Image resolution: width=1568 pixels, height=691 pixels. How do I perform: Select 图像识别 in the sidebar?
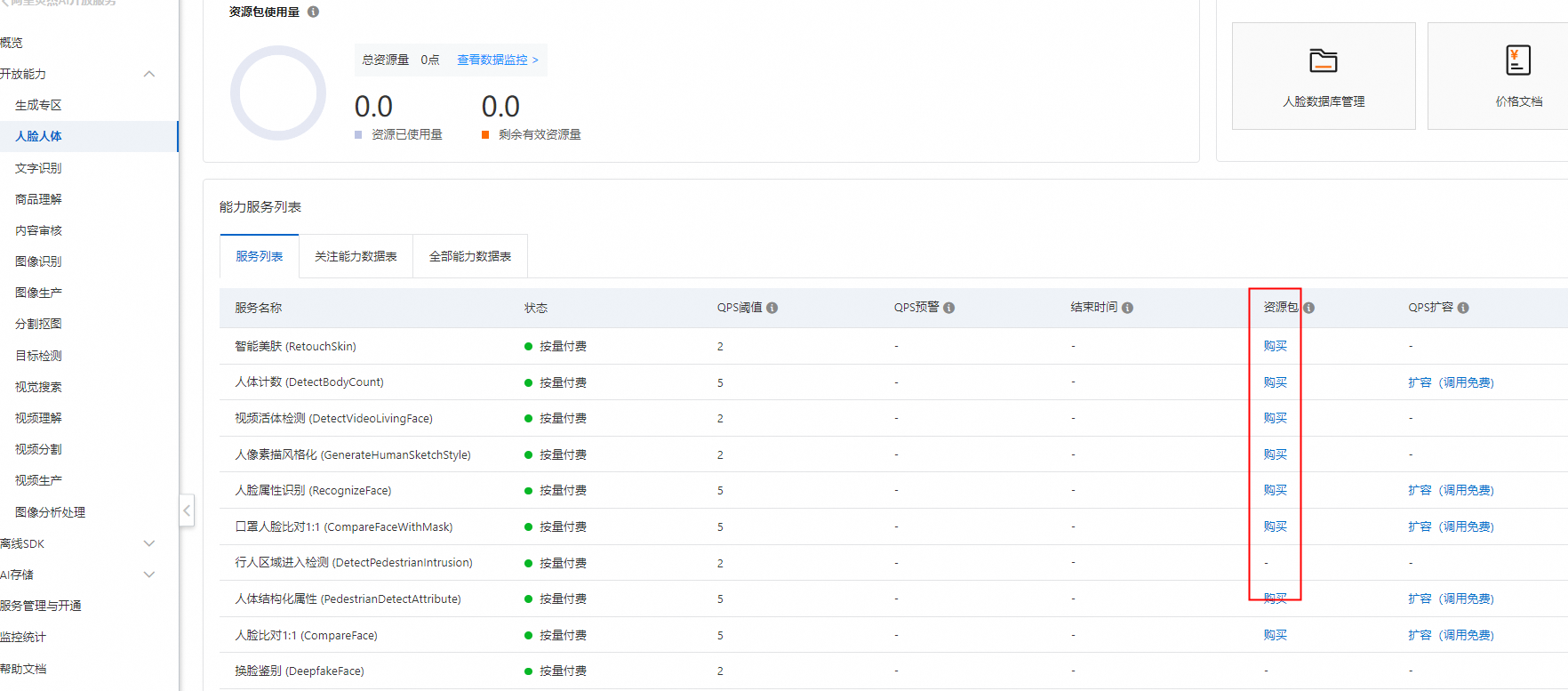tap(38, 261)
